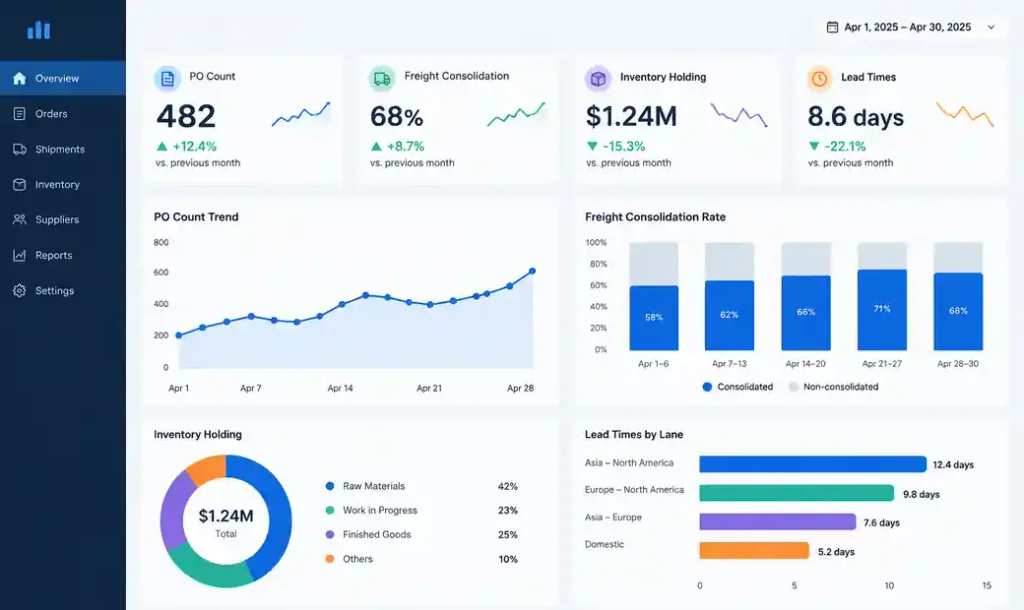Toggle Others legend entry

click(349, 559)
